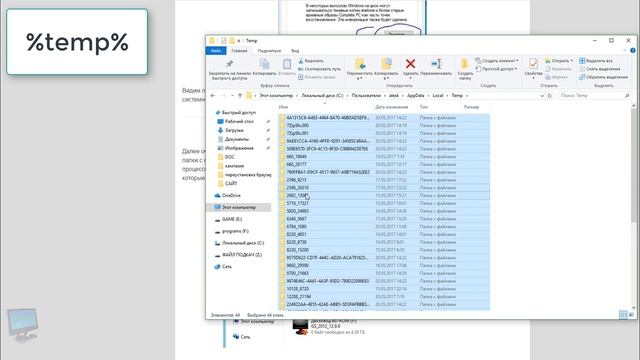Viewport: 640px width, 360px height.
Task: Click Local in the address breadcrumb
Action: pos(438,96)
